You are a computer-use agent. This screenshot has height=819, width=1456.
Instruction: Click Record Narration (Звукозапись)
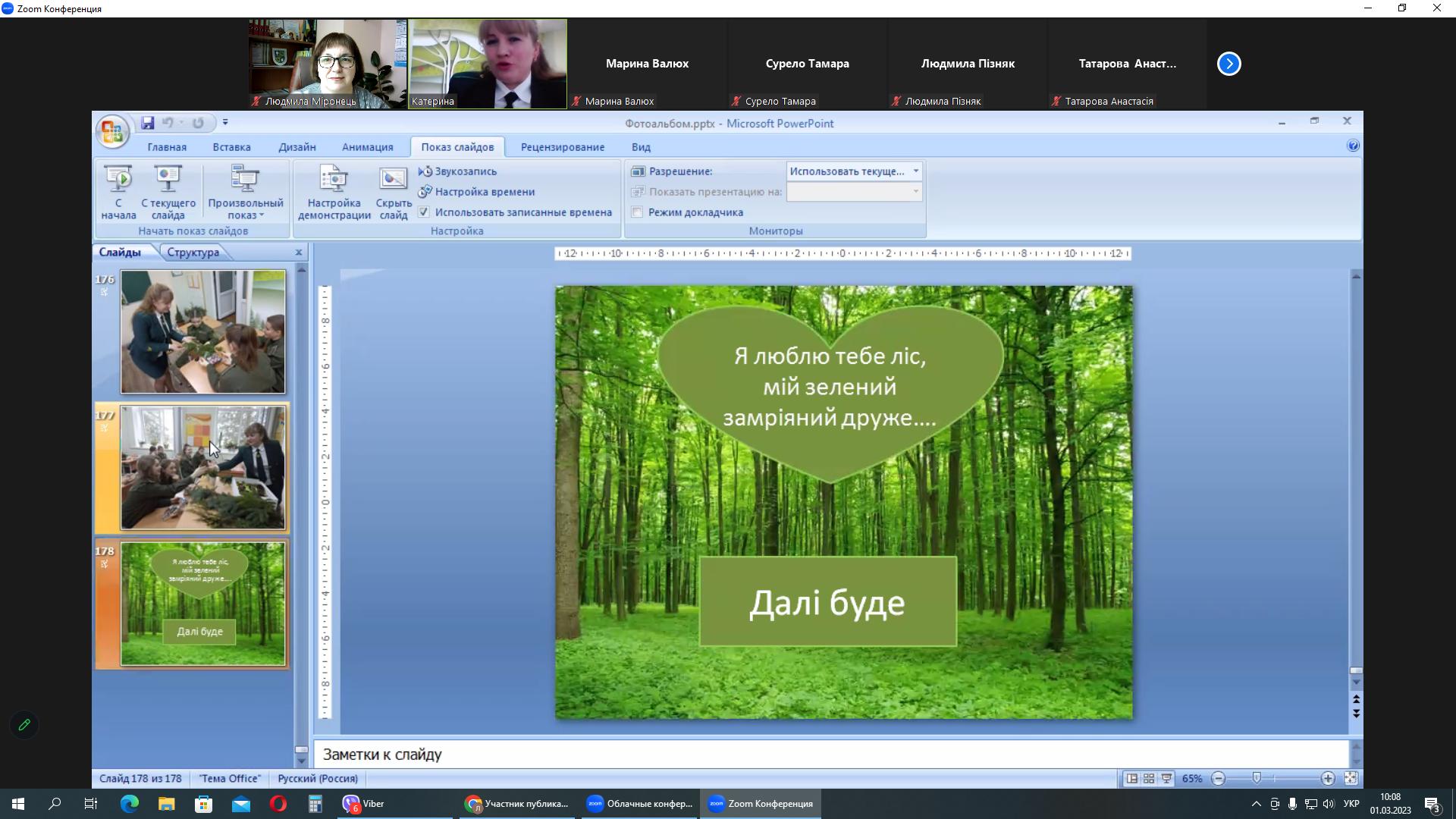465,171
